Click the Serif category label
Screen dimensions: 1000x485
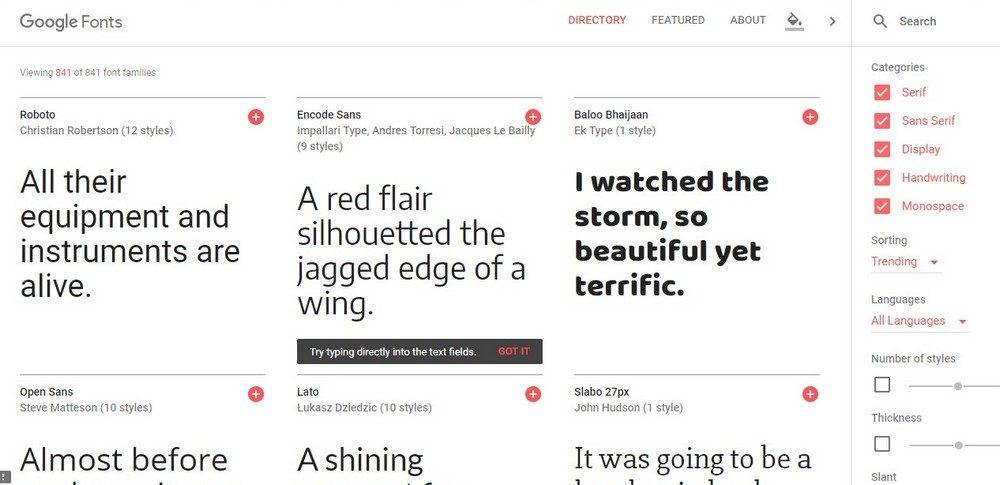(914, 93)
